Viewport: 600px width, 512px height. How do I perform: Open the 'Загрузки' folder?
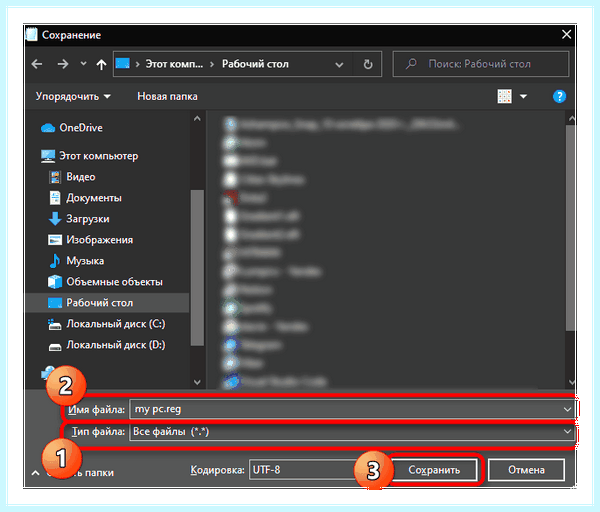[x=79, y=219]
